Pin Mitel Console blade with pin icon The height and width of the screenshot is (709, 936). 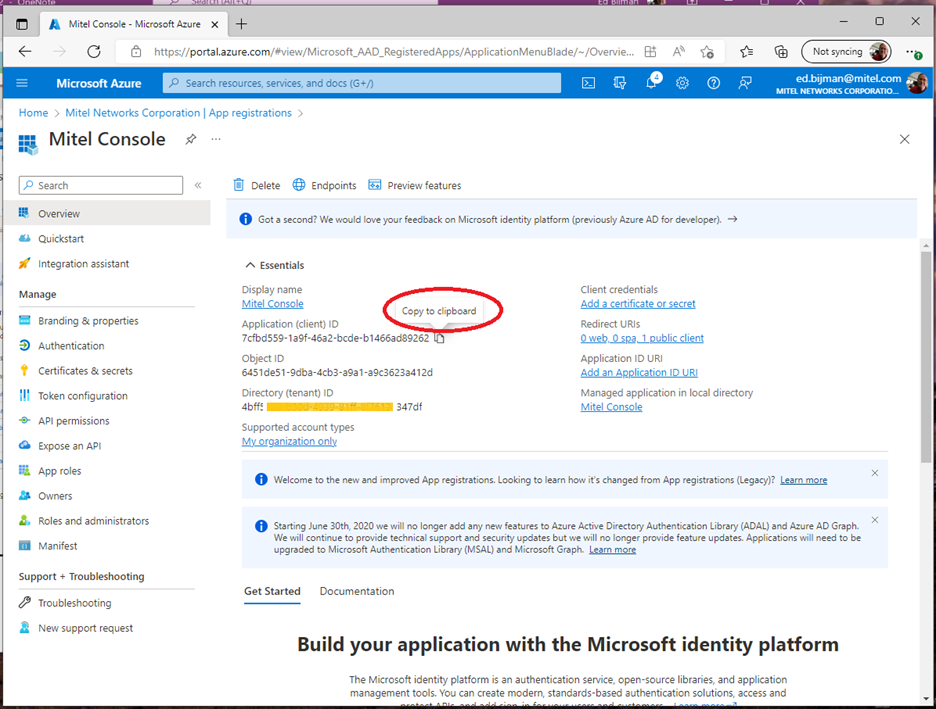(x=190, y=140)
